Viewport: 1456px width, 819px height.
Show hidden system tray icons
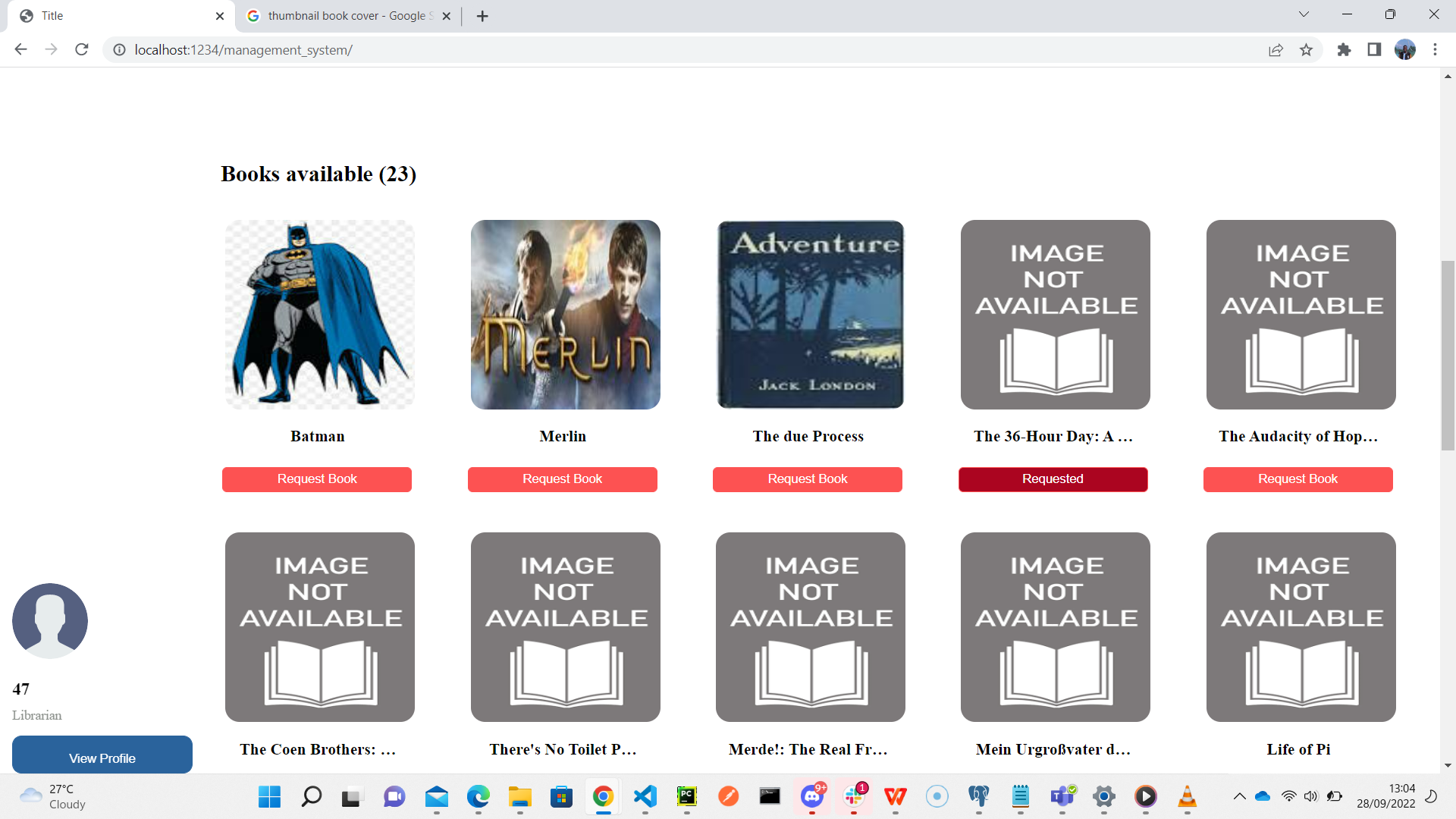(1239, 796)
